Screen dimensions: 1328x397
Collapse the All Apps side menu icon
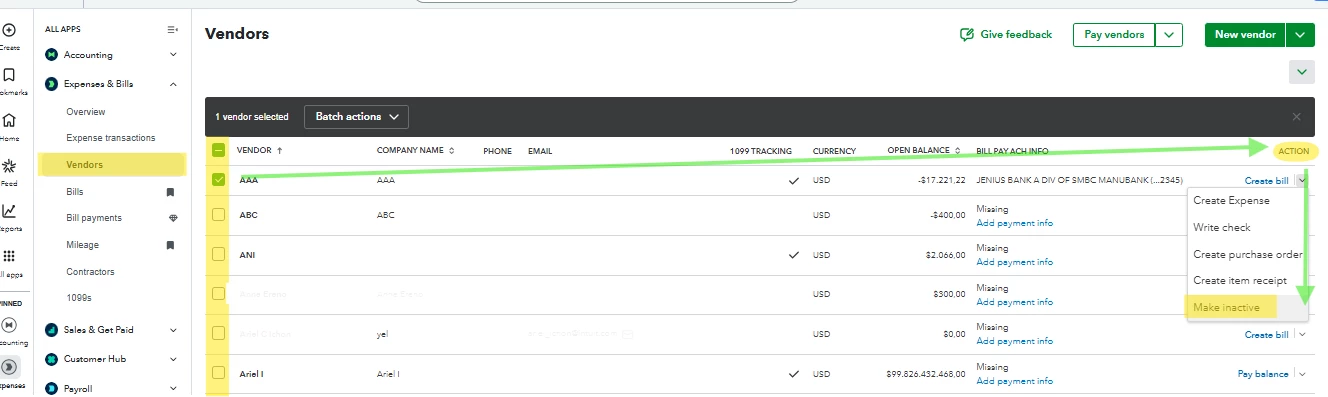tap(173, 30)
